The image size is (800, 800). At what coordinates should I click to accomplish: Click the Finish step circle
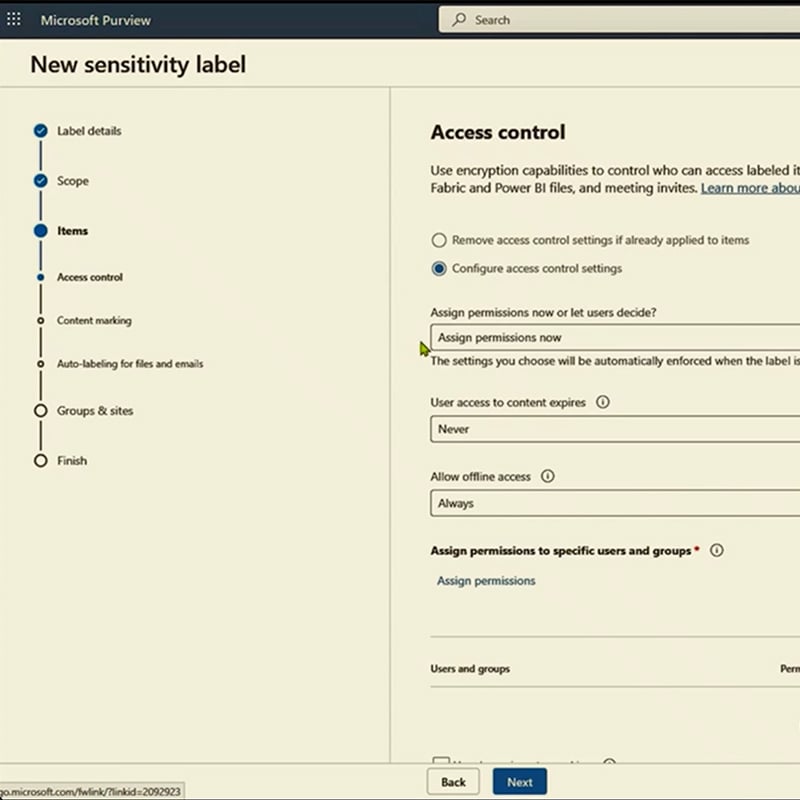(x=40, y=460)
